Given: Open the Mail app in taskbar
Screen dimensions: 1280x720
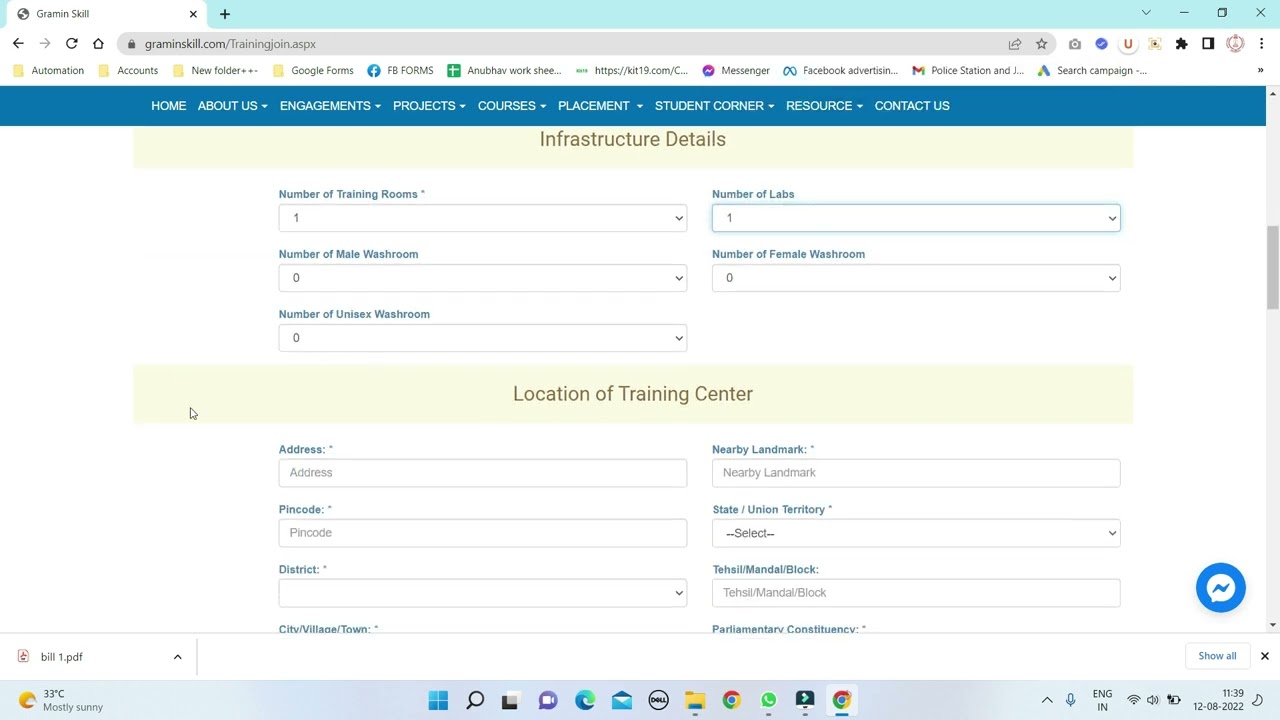Looking at the screenshot, I should 622,700.
